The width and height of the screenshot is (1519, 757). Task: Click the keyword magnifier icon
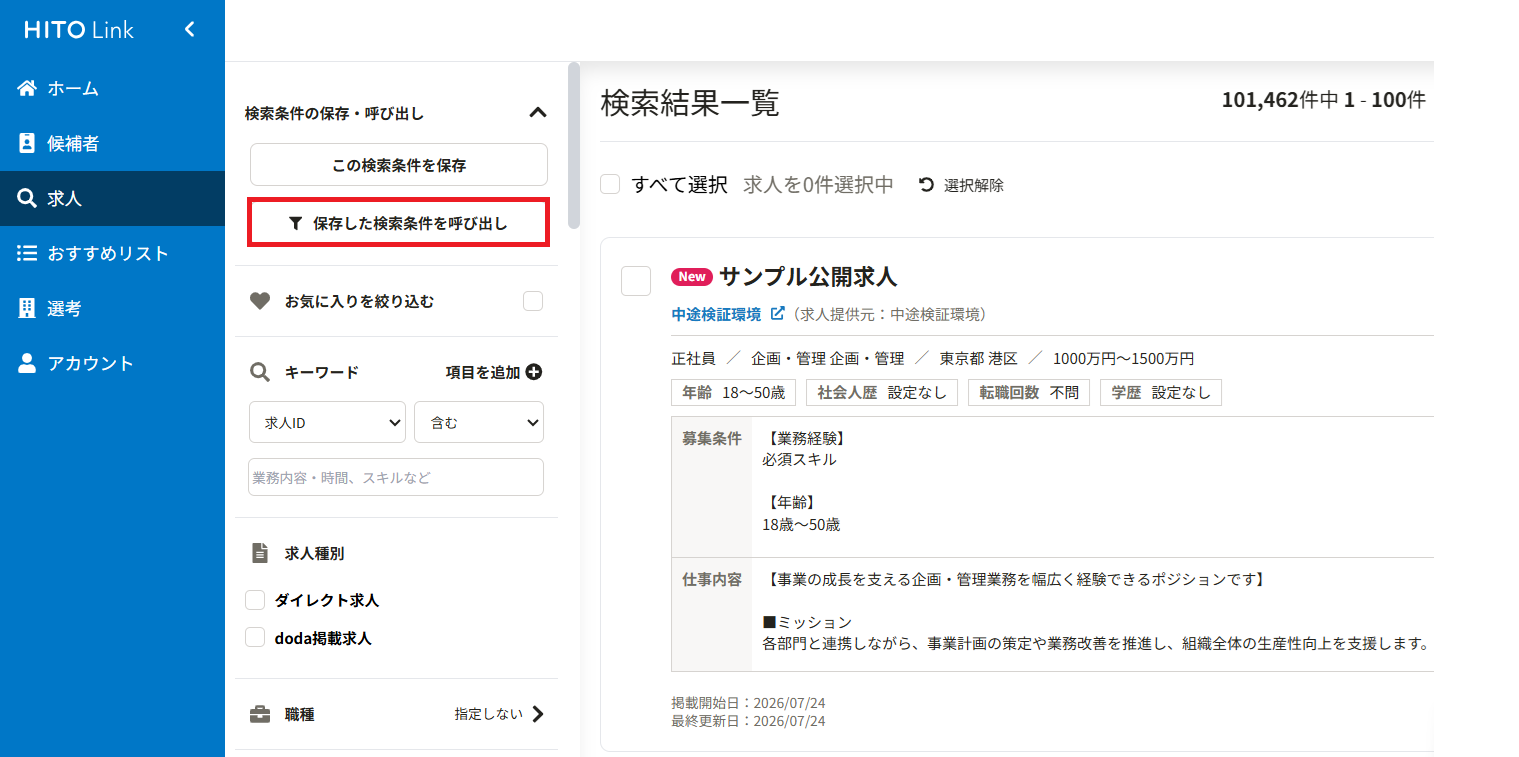click(x=260, y=373)
